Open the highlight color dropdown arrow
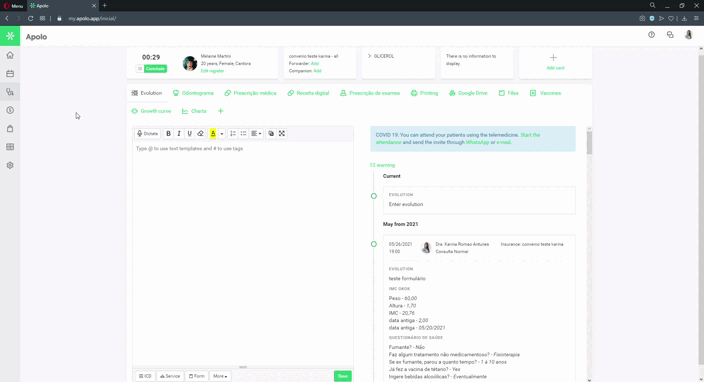The height and width of the screenshot is (382, 704). tap(222, 134)
